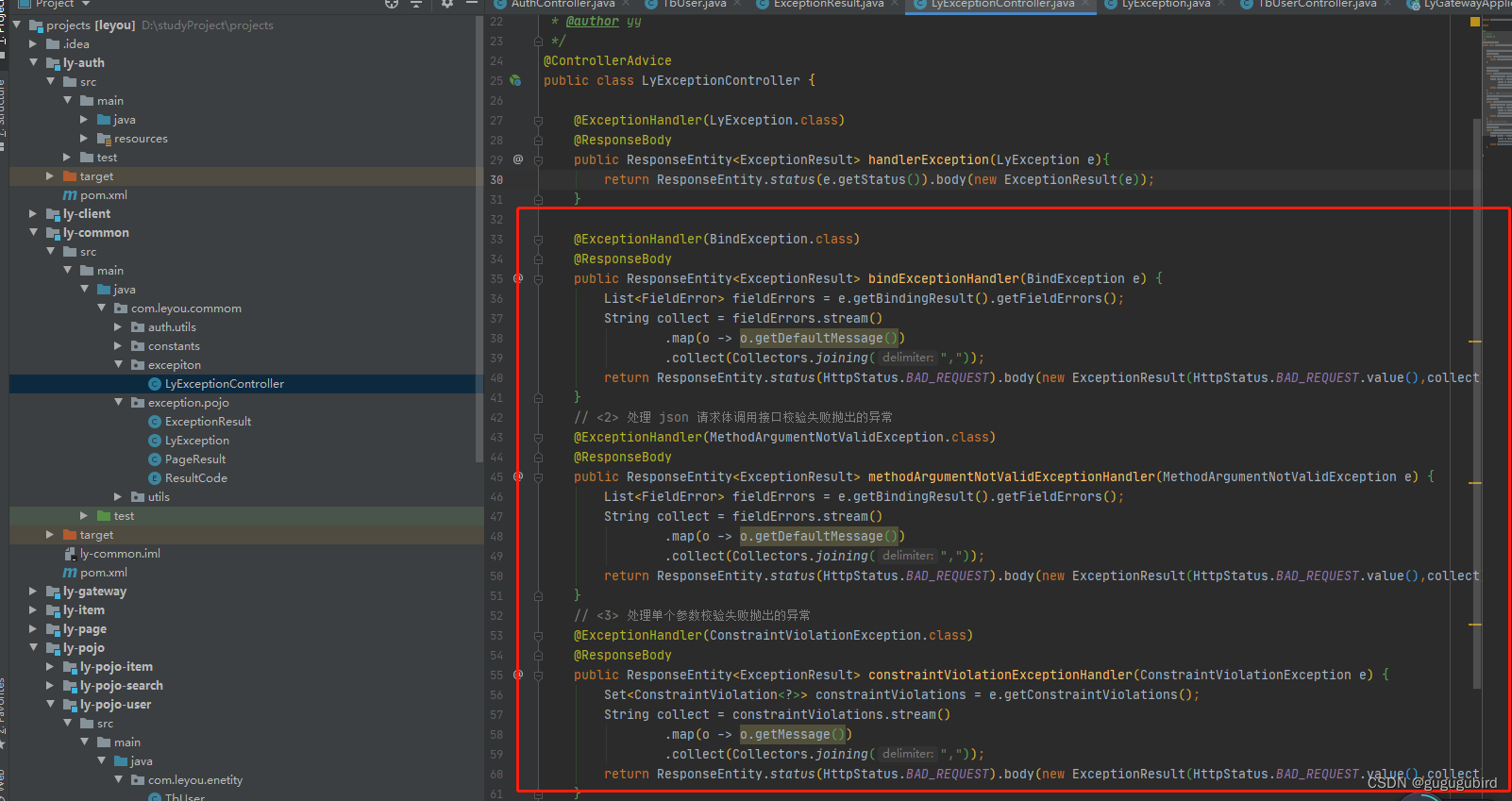The image size is (1512, 801).
Task: Click the gutter icon on line 45
Action: [518, 476]
